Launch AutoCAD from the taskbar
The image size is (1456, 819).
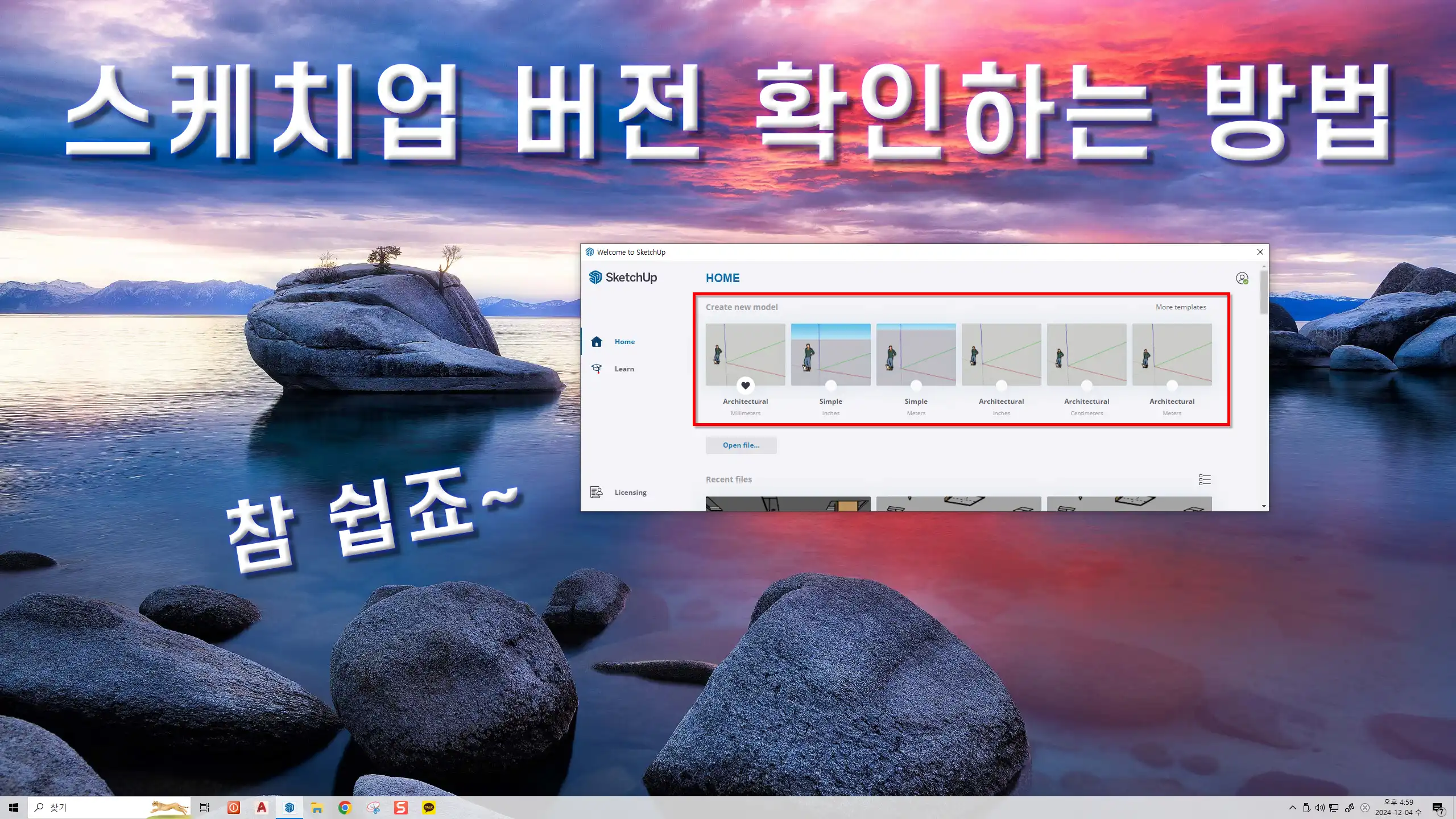click(x=262, y=808)
